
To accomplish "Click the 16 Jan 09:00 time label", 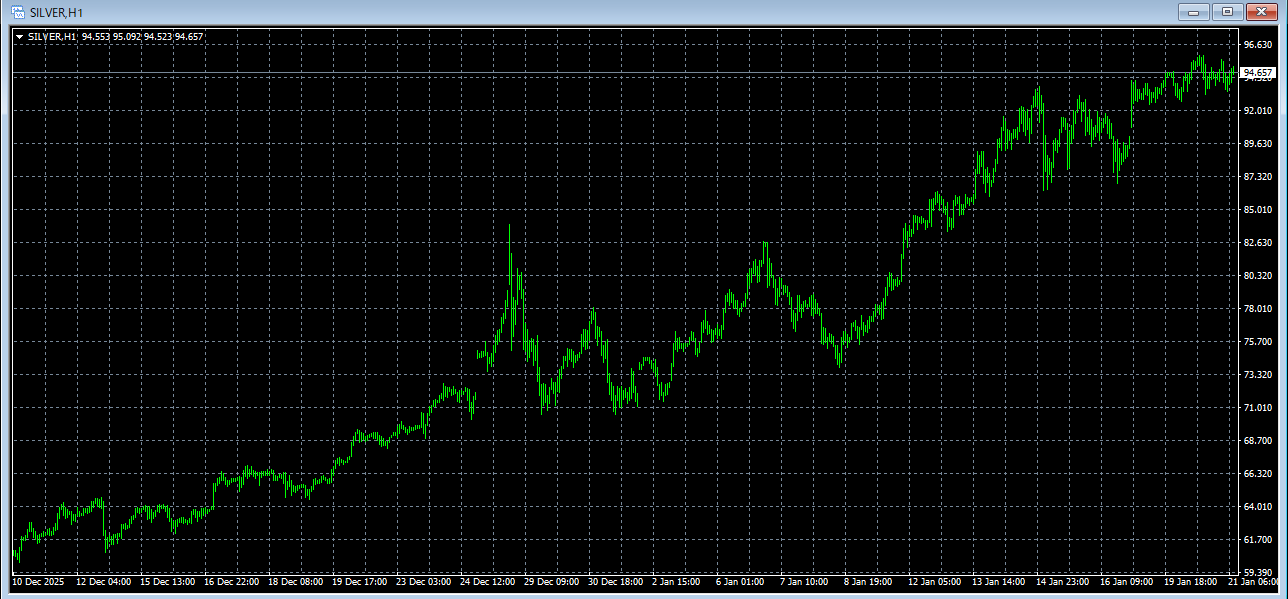I will [1125, 581].
